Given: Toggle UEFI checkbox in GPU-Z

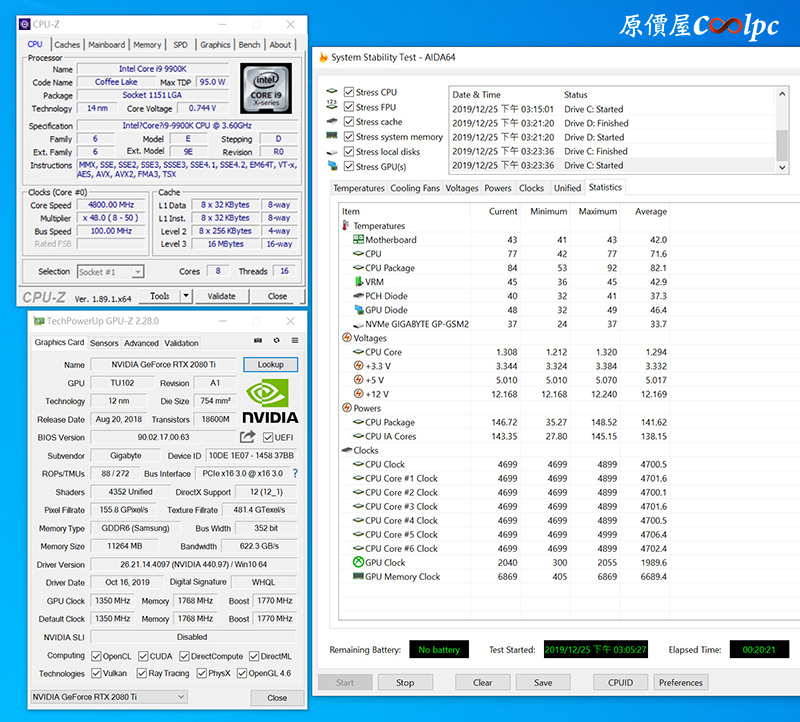Looking at the screenshot, I should pos(268,437).
